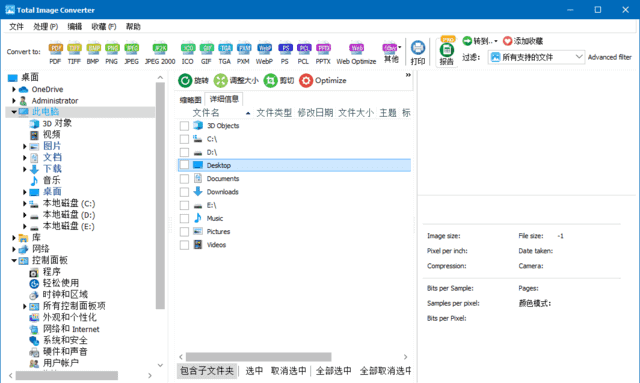The height and width of the screenshot is (383, 640).
Task: Choose PXM conversion icon
Action: pyautogui.click(x=244, y=53)
